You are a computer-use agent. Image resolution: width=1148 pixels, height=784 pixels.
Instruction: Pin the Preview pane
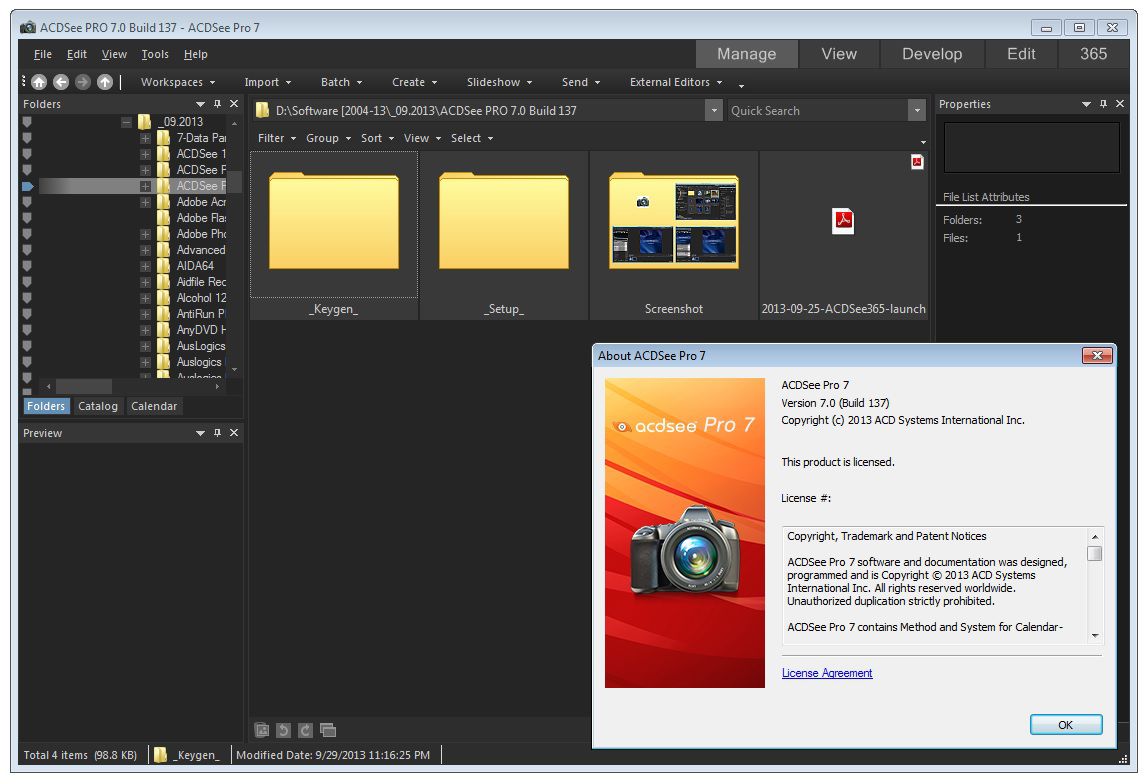(217, 433)
